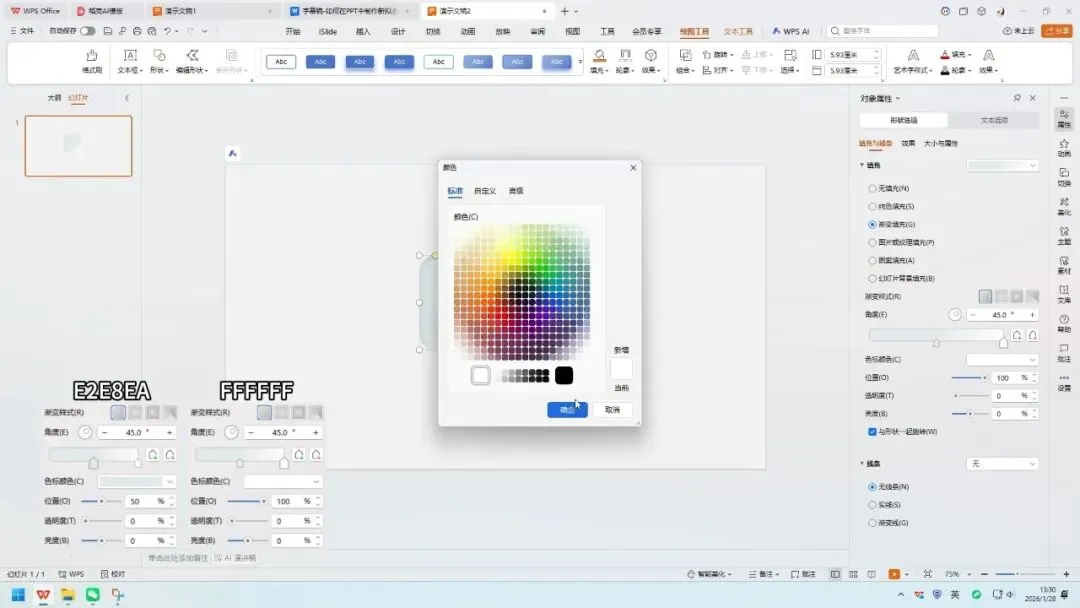This screenshot has height=608, width=1080.
Task: Open the stop color (色标颜色) dropdown
Action: point(1002,359)
